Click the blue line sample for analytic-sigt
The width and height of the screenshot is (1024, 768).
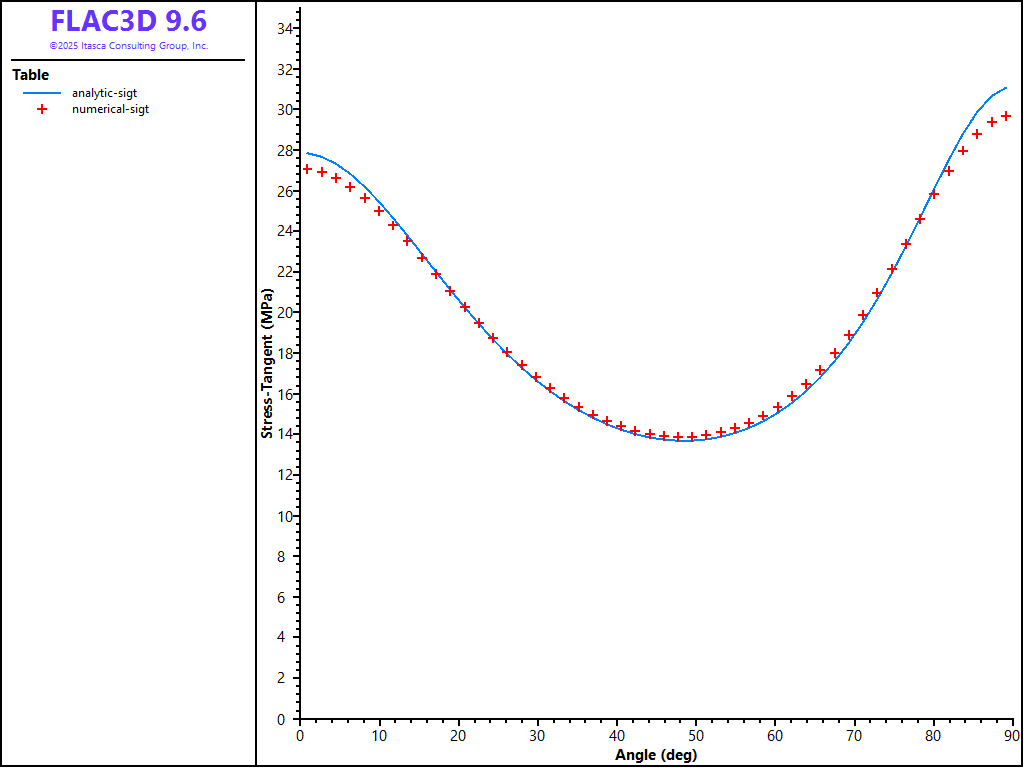pos(41,93)
